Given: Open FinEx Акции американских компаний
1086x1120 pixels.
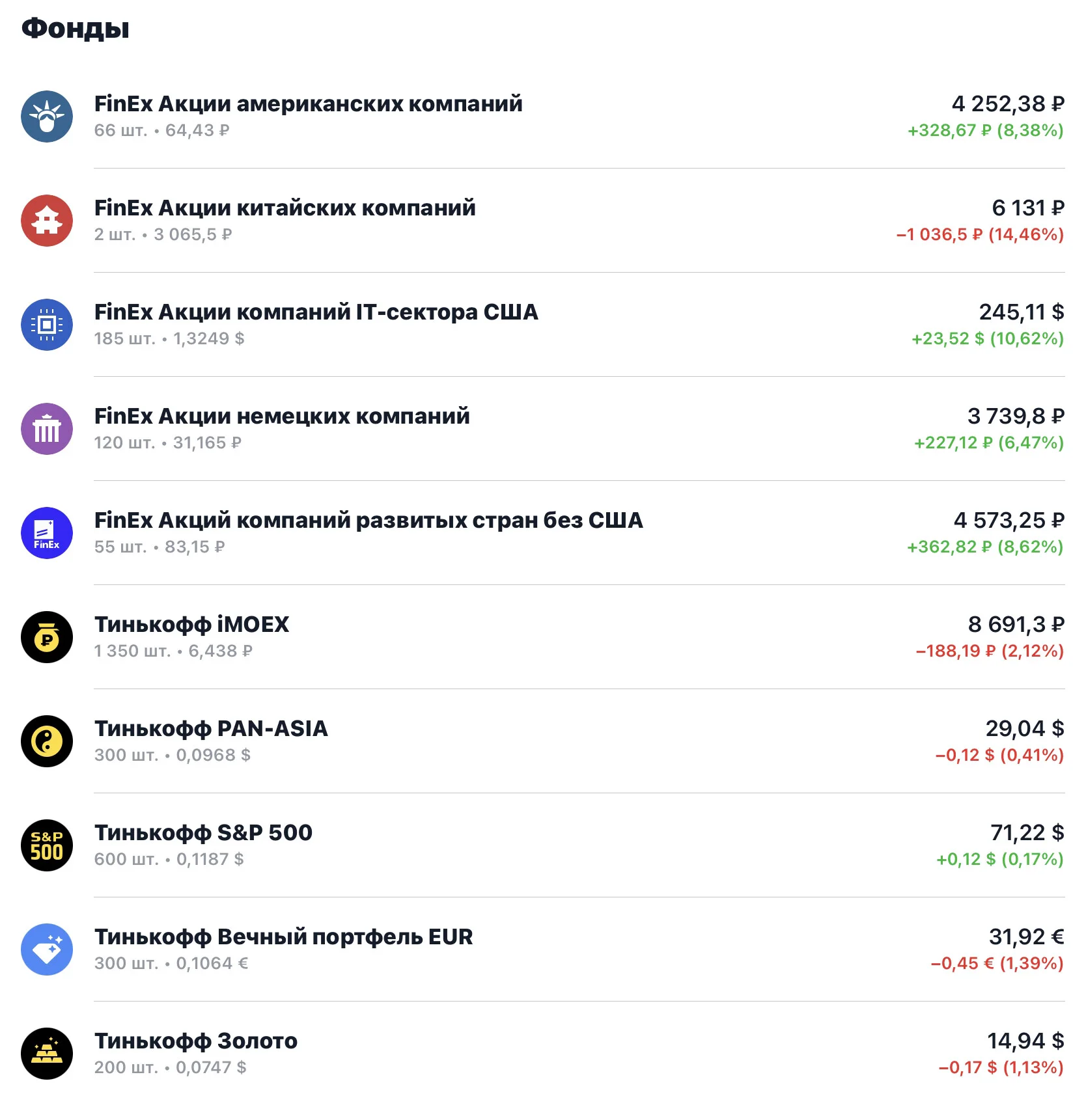Looking at the screenshot, I should (543, 116).
